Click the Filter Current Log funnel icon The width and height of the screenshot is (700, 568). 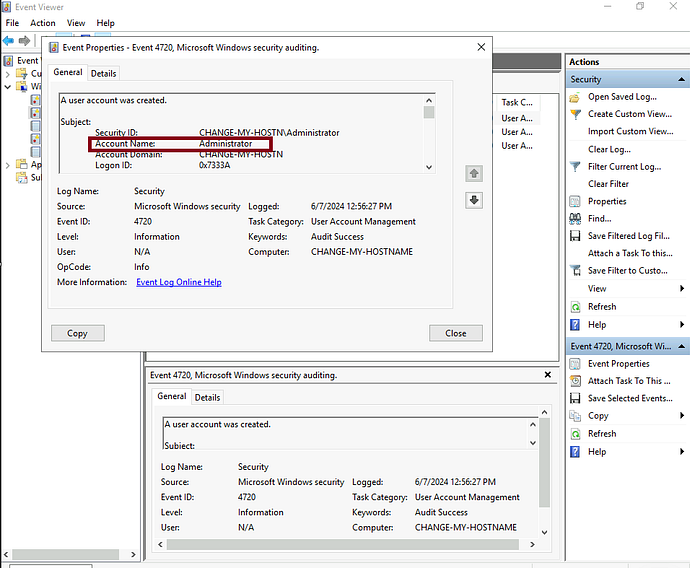[575, 167]
